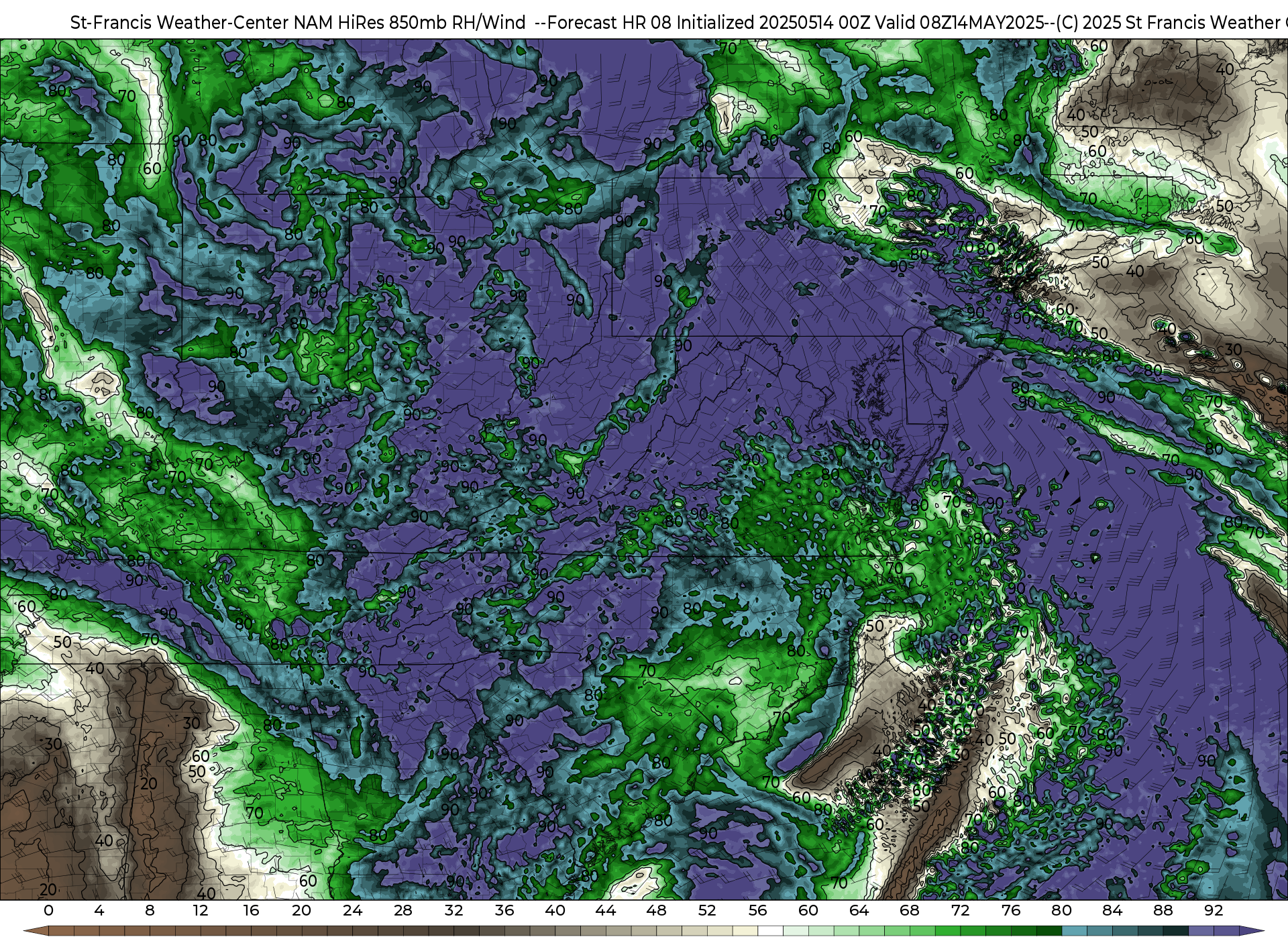Click the 'St-Francis Weather-Center' title text
The height and width of the screenshot is (939, 1288).
[x=180, y=23]
